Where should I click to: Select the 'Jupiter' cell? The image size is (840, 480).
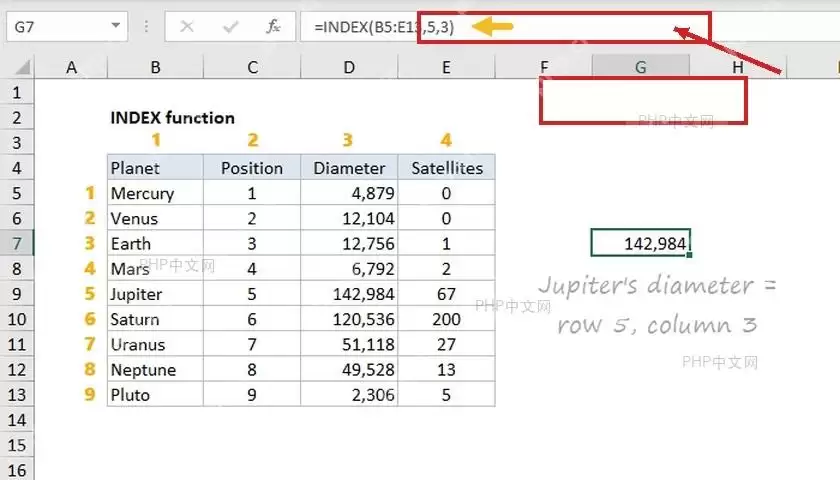coord(155,294)
